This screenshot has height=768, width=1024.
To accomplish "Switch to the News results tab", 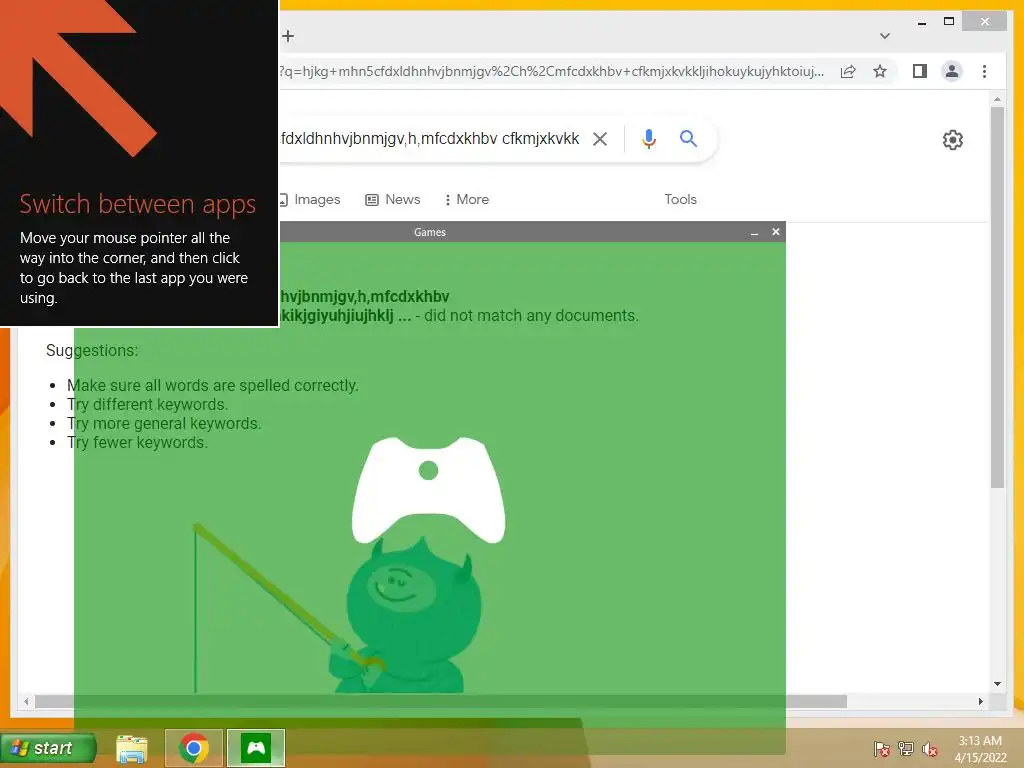I will 392,199.
